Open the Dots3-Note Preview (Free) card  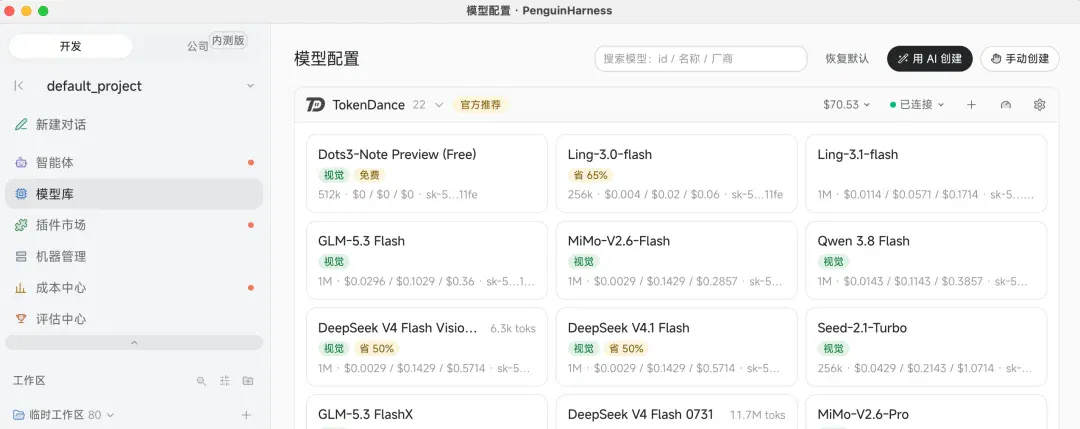[426, 174]
